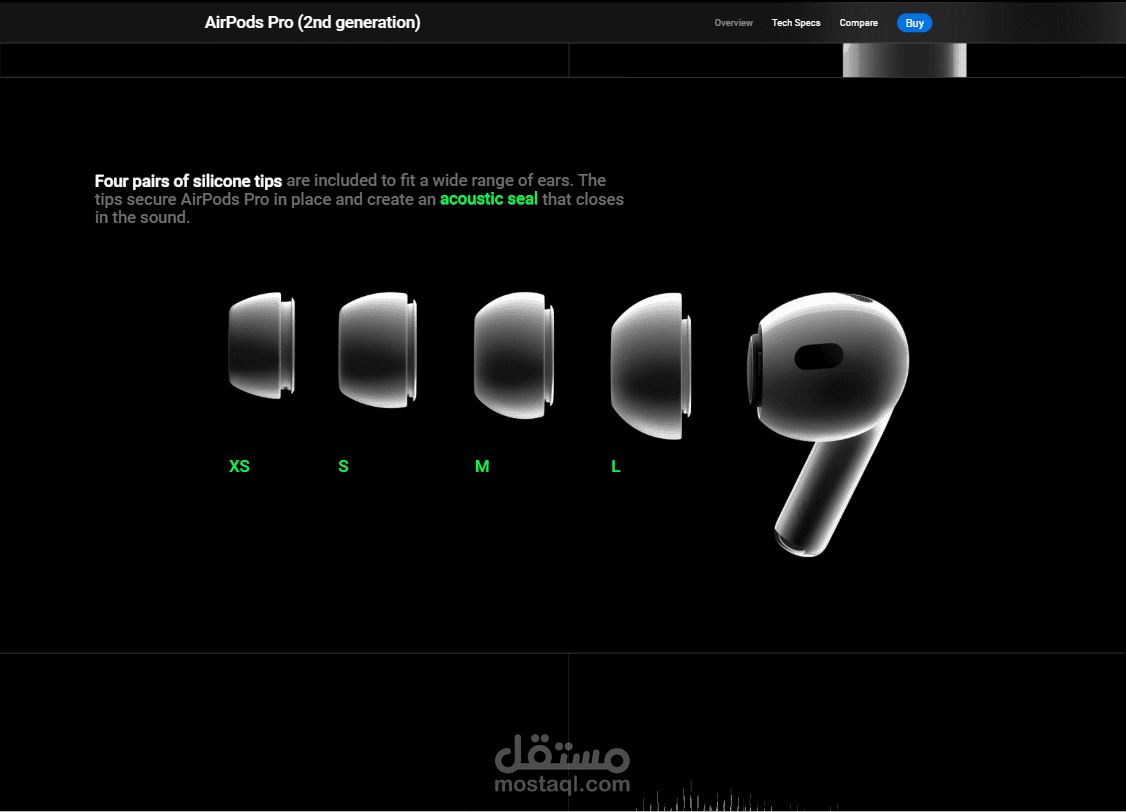Click the green M size label
This screenshot has height=812, width=1126.
click(482, 467)
